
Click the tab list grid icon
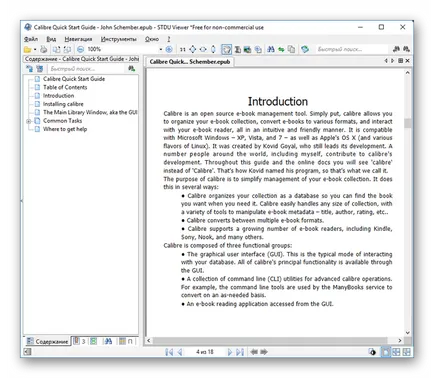[x=401, y=61]
